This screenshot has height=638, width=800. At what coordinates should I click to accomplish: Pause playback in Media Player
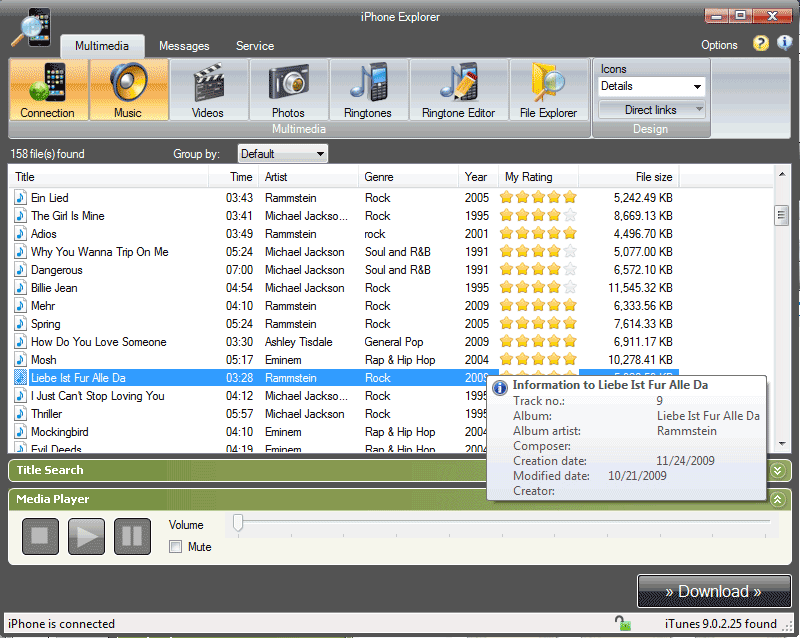click(x=132, y=536)
